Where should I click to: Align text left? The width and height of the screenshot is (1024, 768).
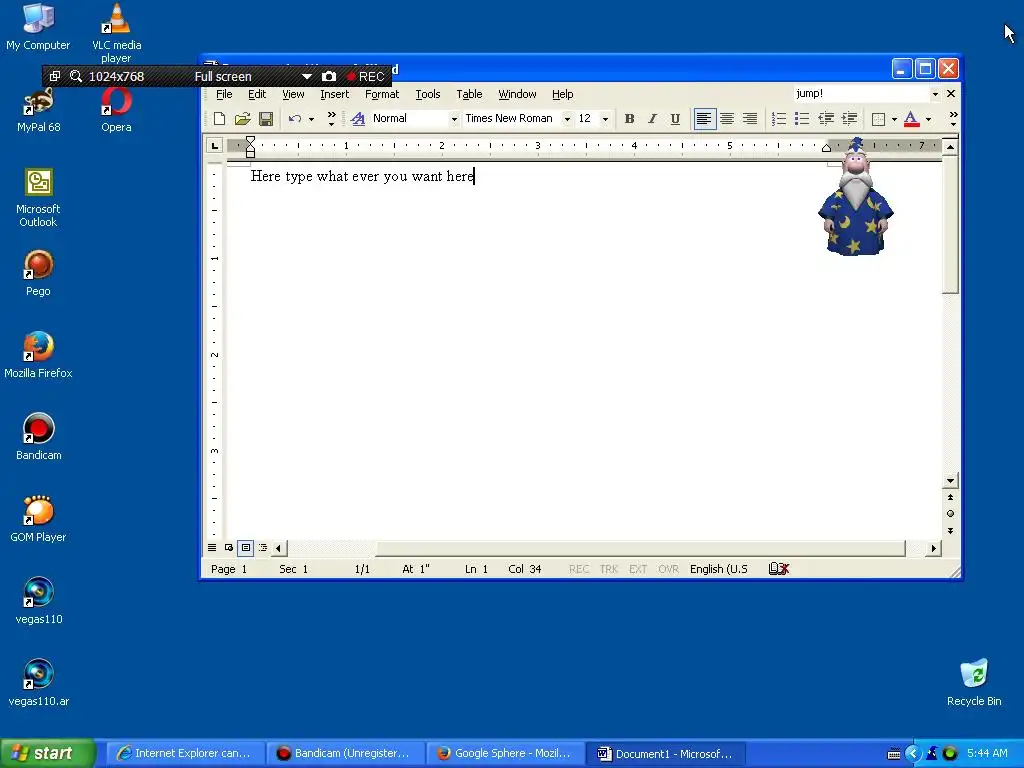pos(704,119)
